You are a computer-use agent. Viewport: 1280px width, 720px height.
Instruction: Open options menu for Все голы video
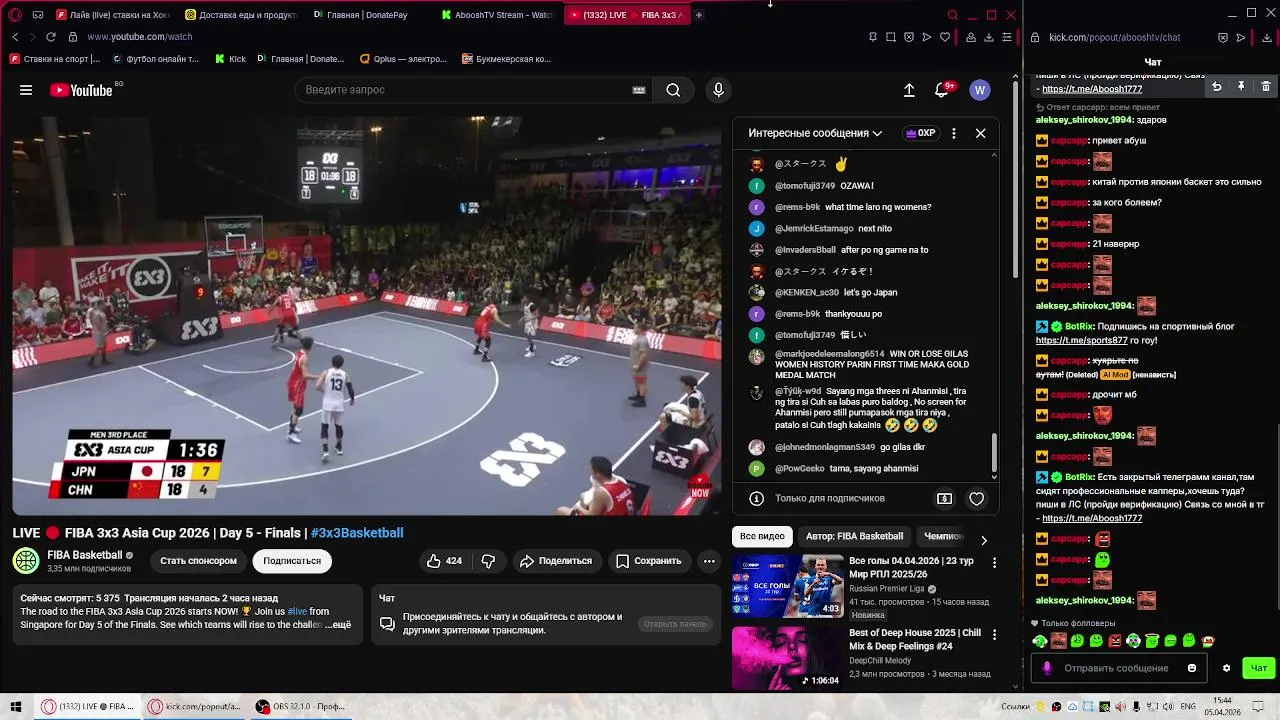tap(994, 563)
